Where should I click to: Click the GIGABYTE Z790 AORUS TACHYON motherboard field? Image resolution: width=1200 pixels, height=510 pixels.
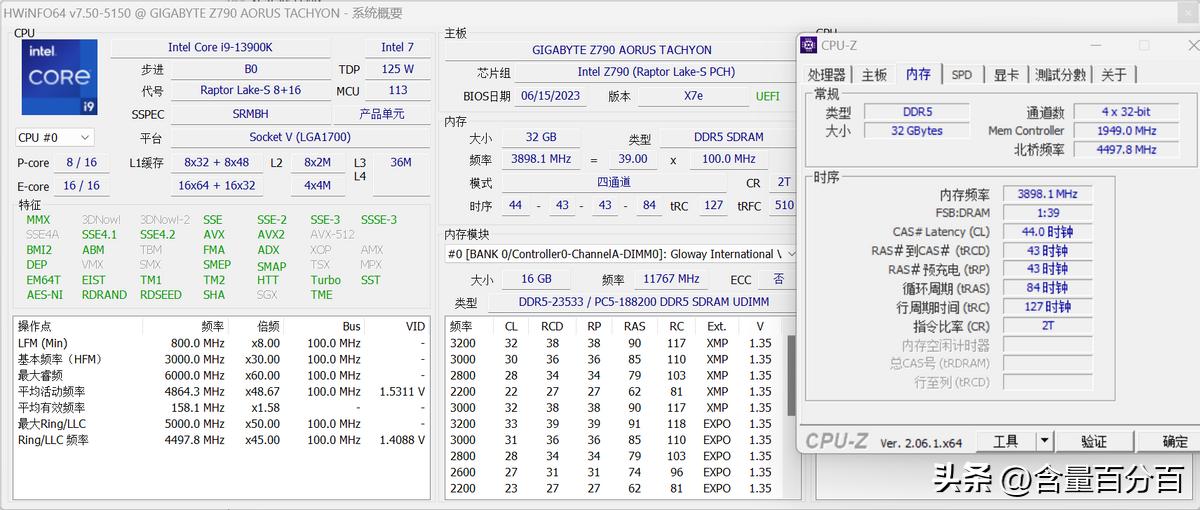click(621, 50)
